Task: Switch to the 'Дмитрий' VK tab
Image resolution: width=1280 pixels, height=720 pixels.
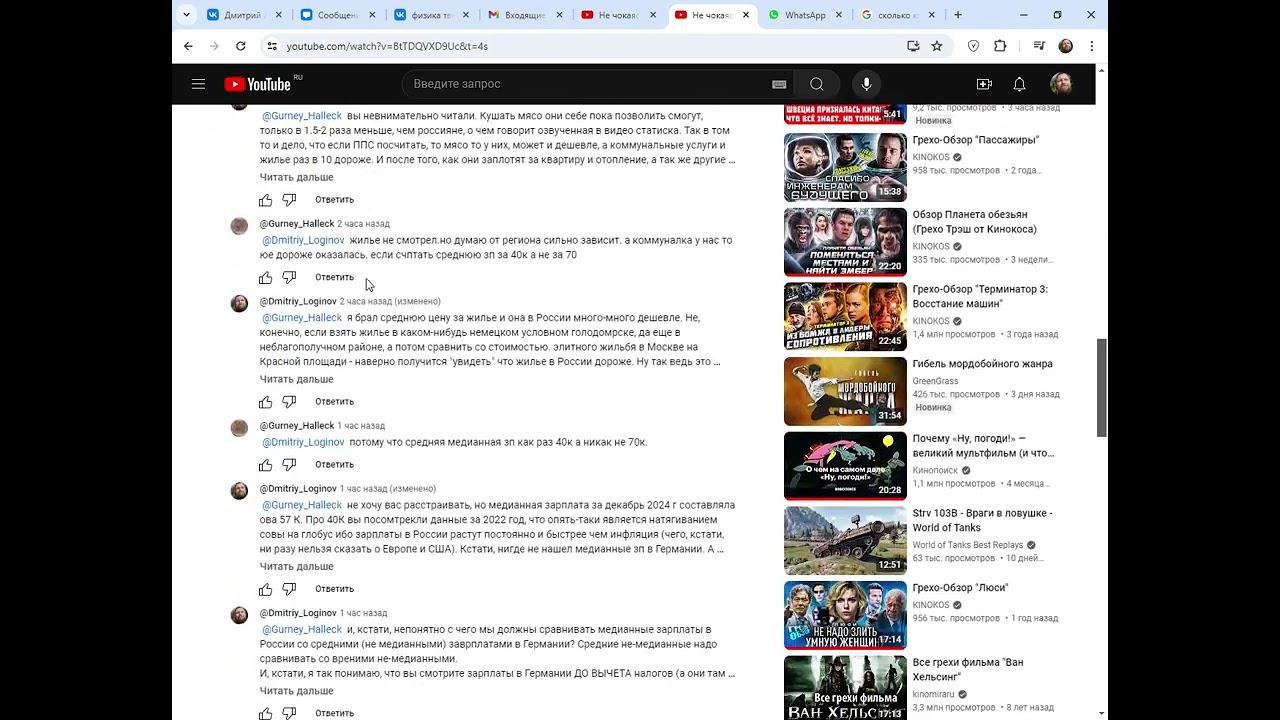Action: pyautogui.click(x=244, y=15)
